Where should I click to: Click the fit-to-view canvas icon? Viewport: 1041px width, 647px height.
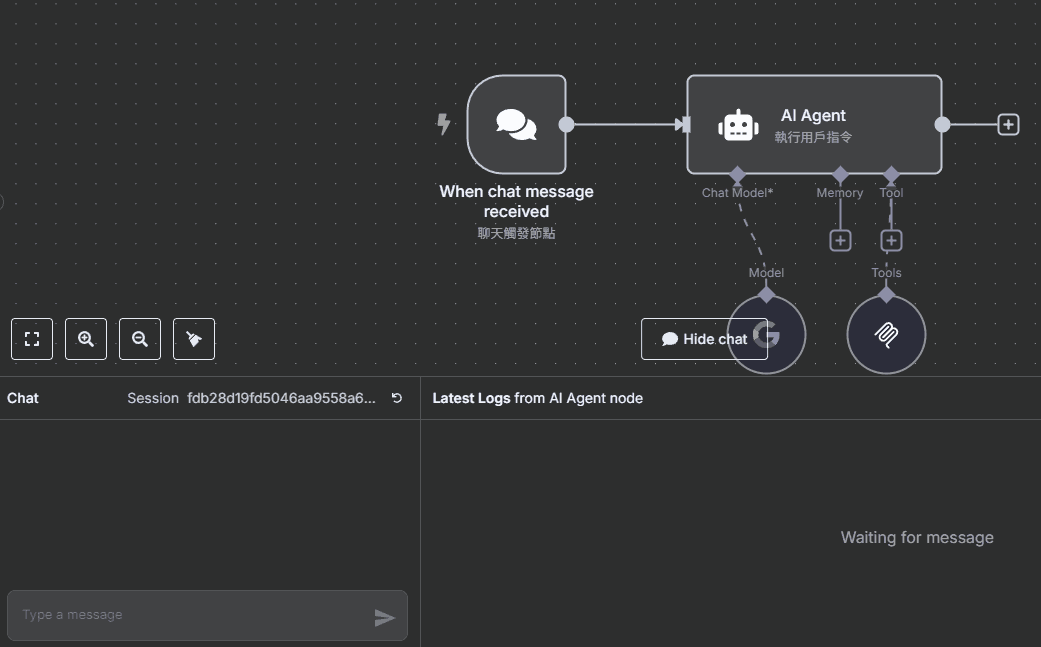32,339
